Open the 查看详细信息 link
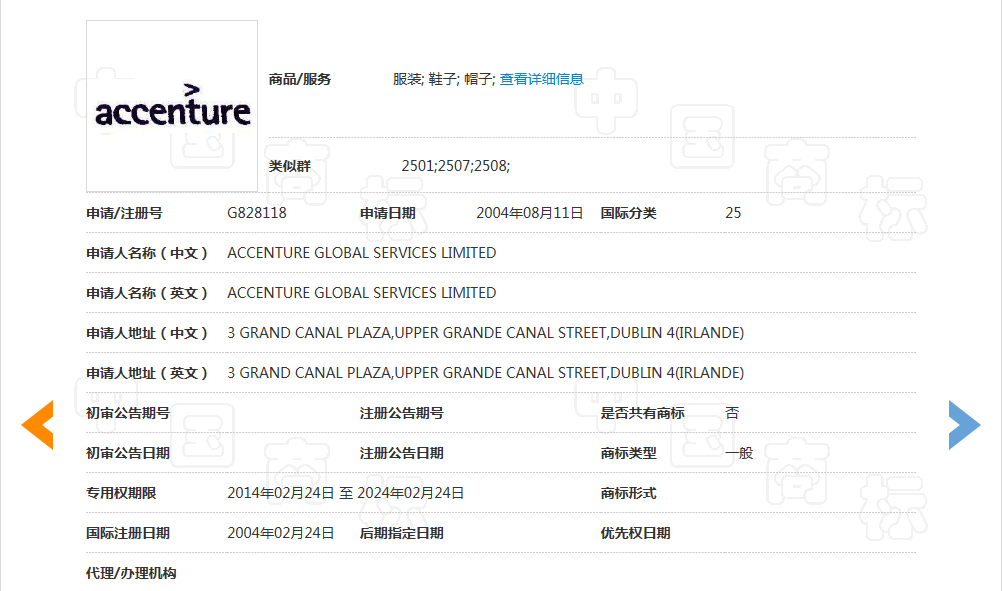This screenshot has width=1003, height=591. click(541, 79)
